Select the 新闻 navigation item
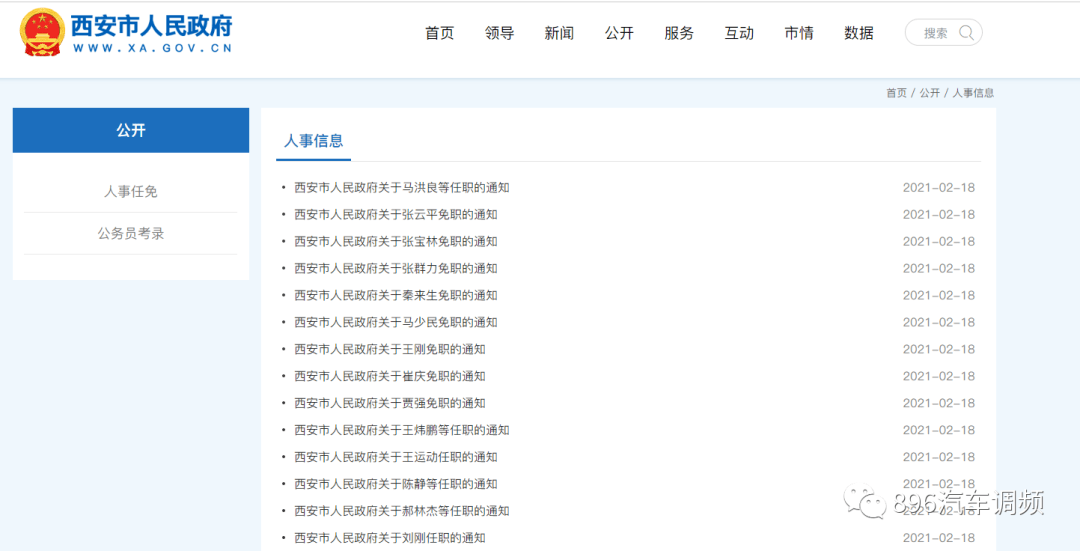 pyautogui.click(x=559, y=33)
